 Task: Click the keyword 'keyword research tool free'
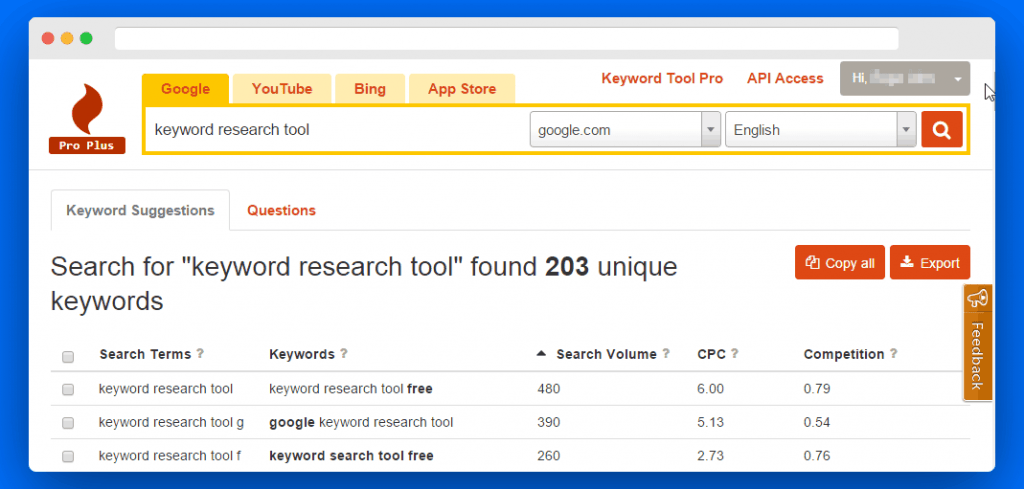coord(351,389)
